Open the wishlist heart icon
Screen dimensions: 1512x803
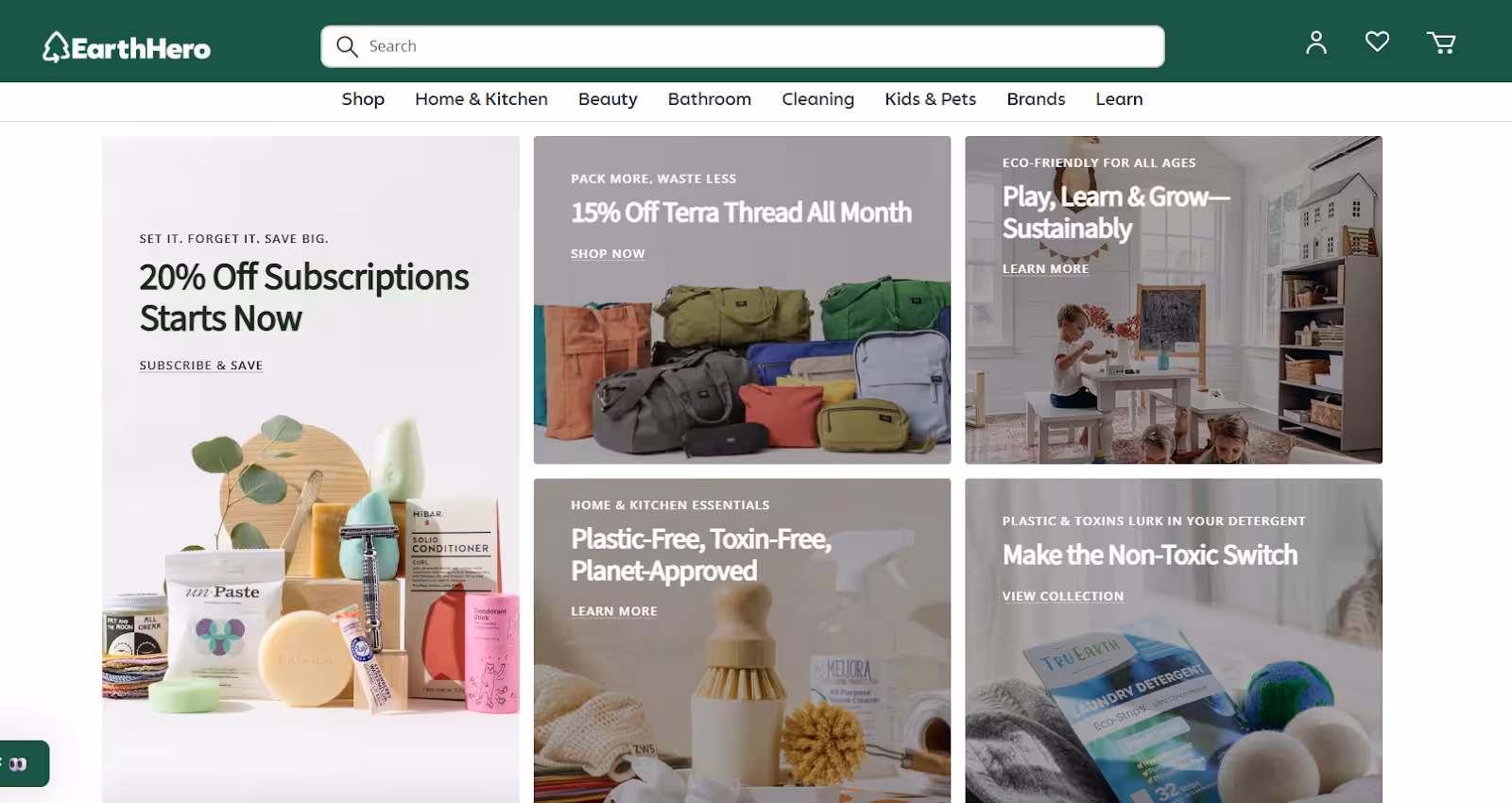[1377, 42]
